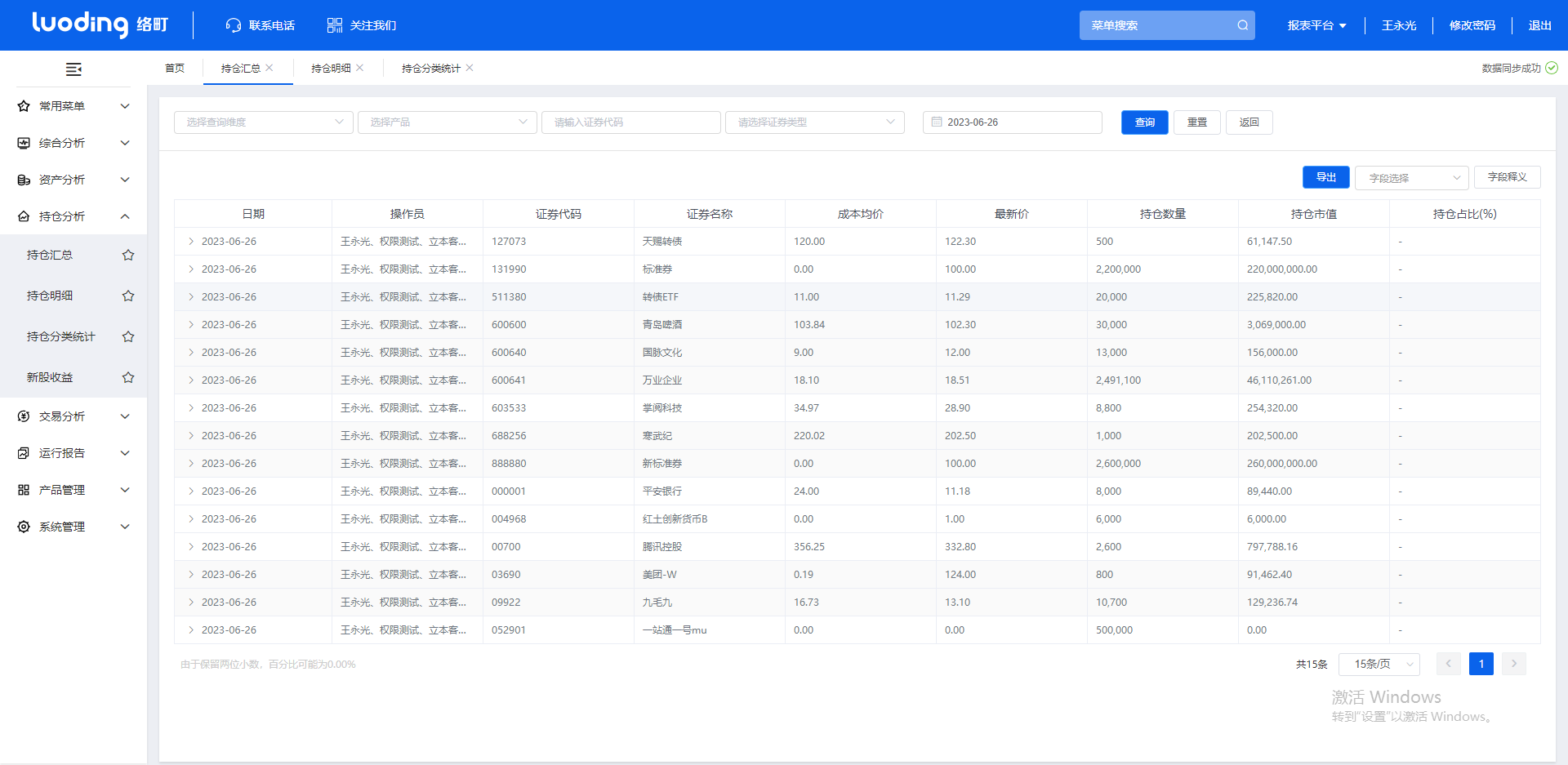1568x765 pixels.
Task: Click 修改密码 in the header
Action: 1472,25
